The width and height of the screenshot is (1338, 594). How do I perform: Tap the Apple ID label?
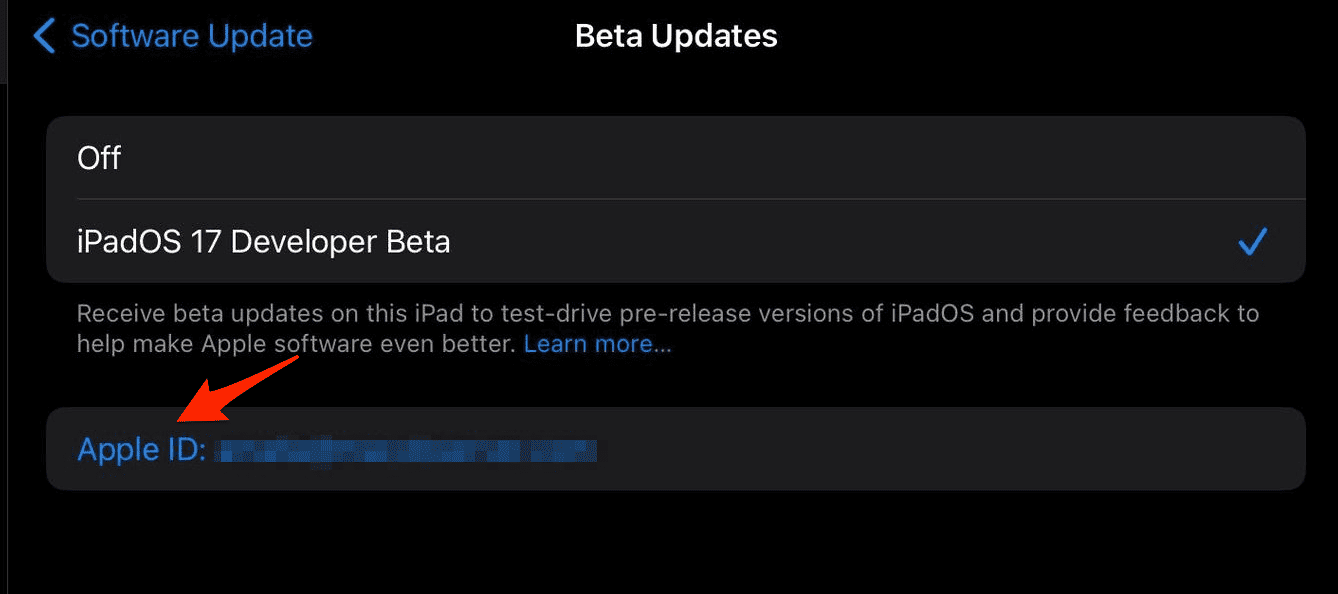click(141, 450)
